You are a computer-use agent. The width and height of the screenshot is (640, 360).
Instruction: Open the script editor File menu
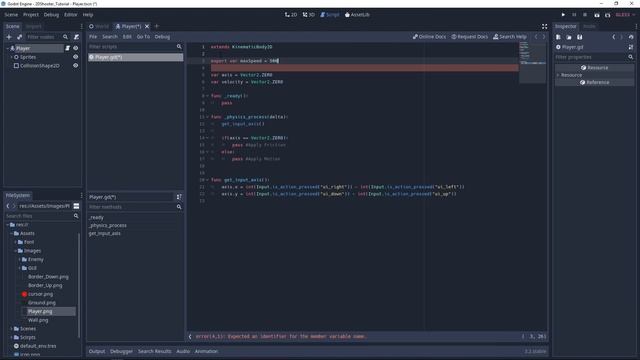(93, 37)
